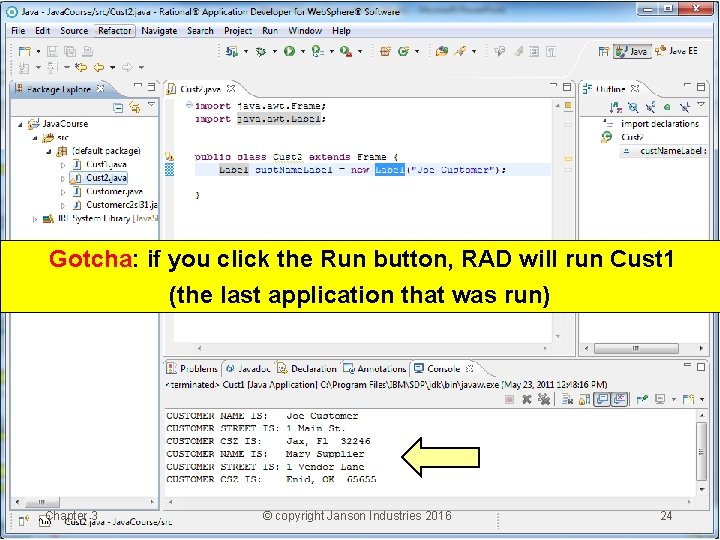Click the green Run toolbar button

(289, 51)
